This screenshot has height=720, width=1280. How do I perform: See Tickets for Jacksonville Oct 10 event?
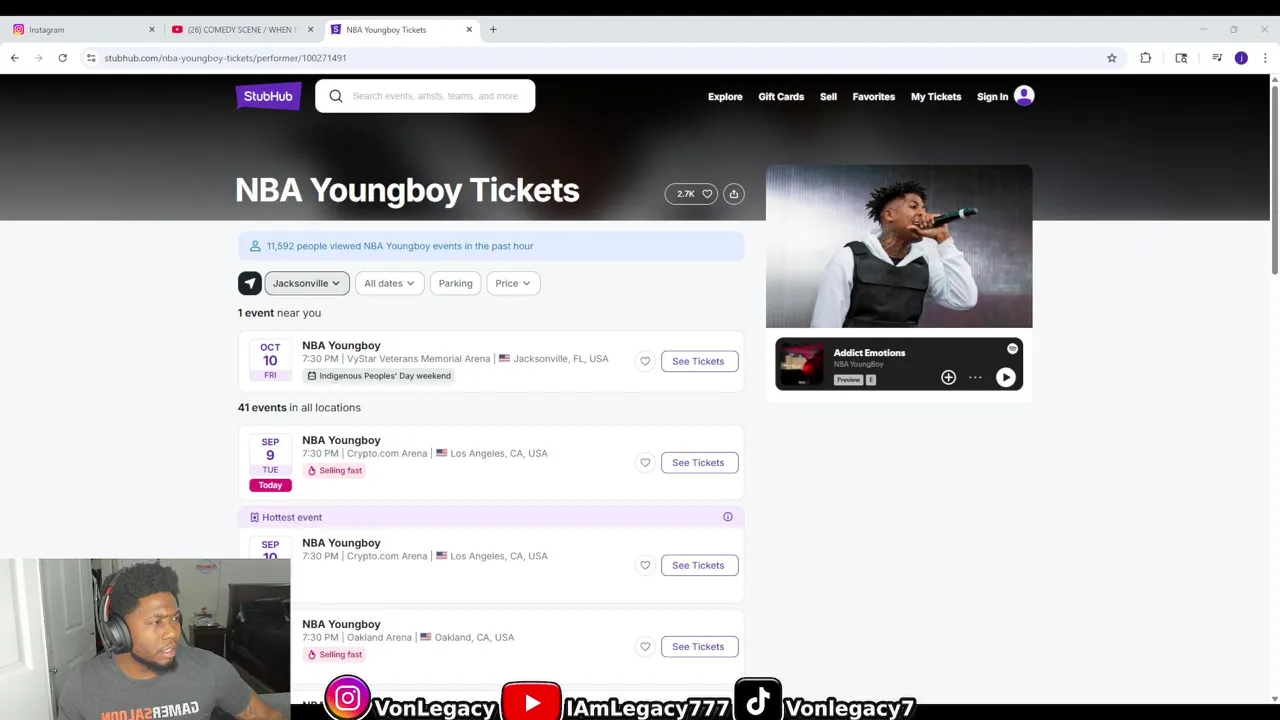pyautogui.click(x=699, y=361)
